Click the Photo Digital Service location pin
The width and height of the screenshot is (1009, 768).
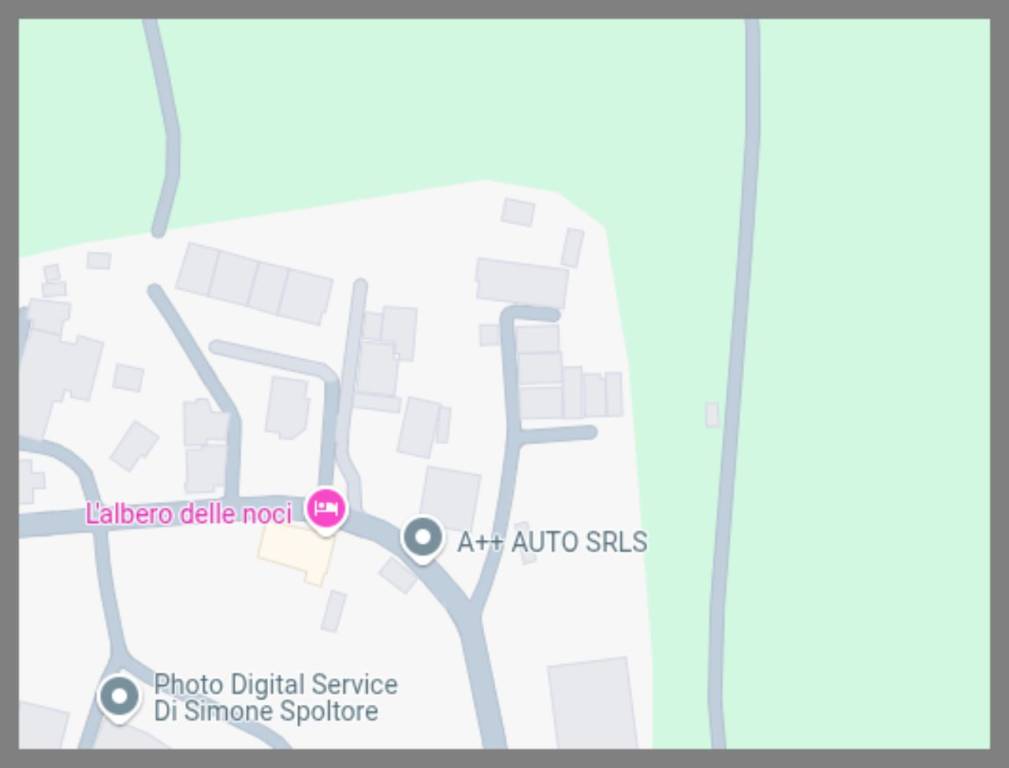(118, 698)
